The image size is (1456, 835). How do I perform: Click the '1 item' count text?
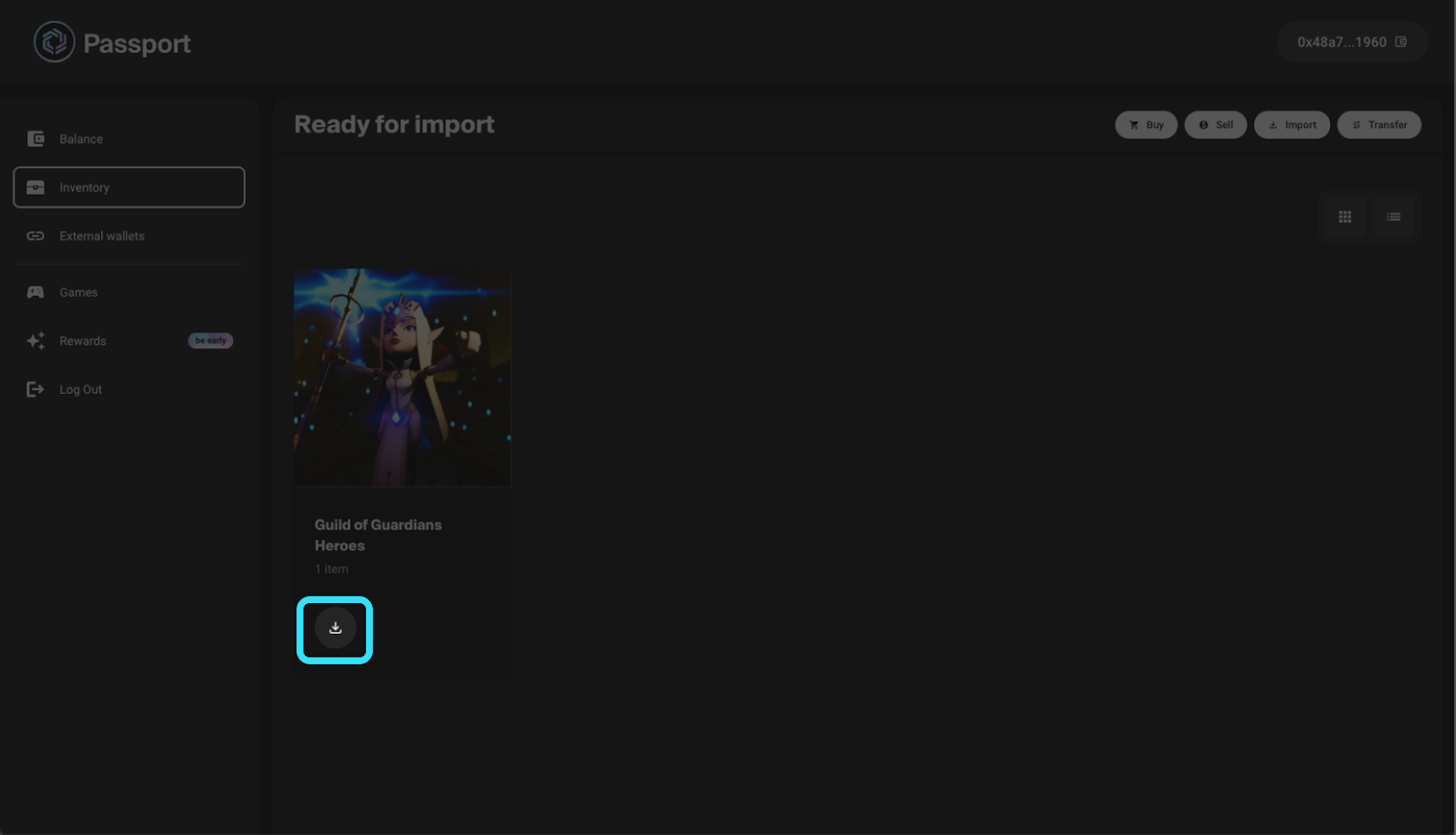[331, 569]
